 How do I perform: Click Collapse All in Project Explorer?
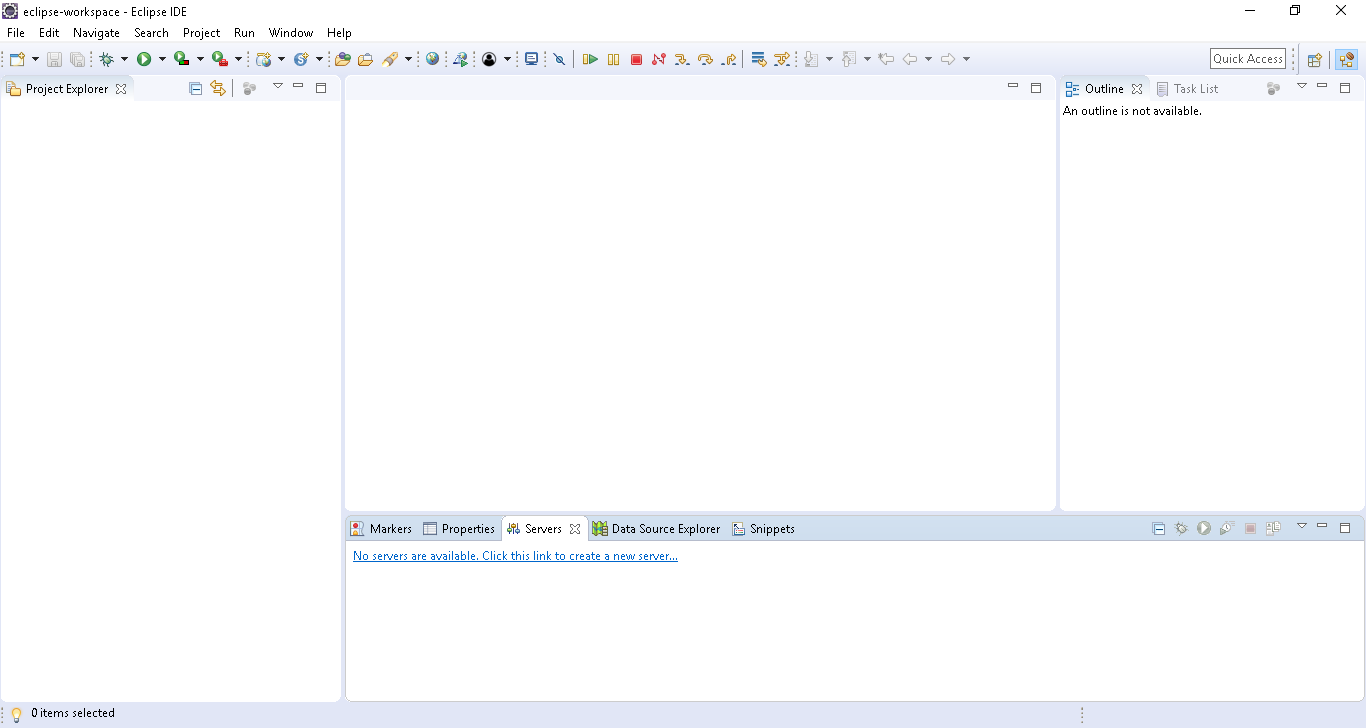[195, 89]
